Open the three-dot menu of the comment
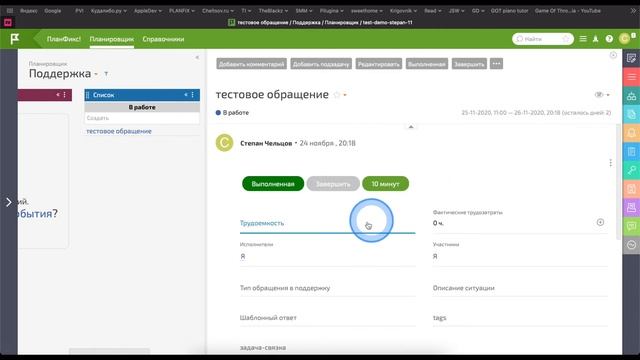The width and height of the screenshot is (640, 360). [610, 163]
